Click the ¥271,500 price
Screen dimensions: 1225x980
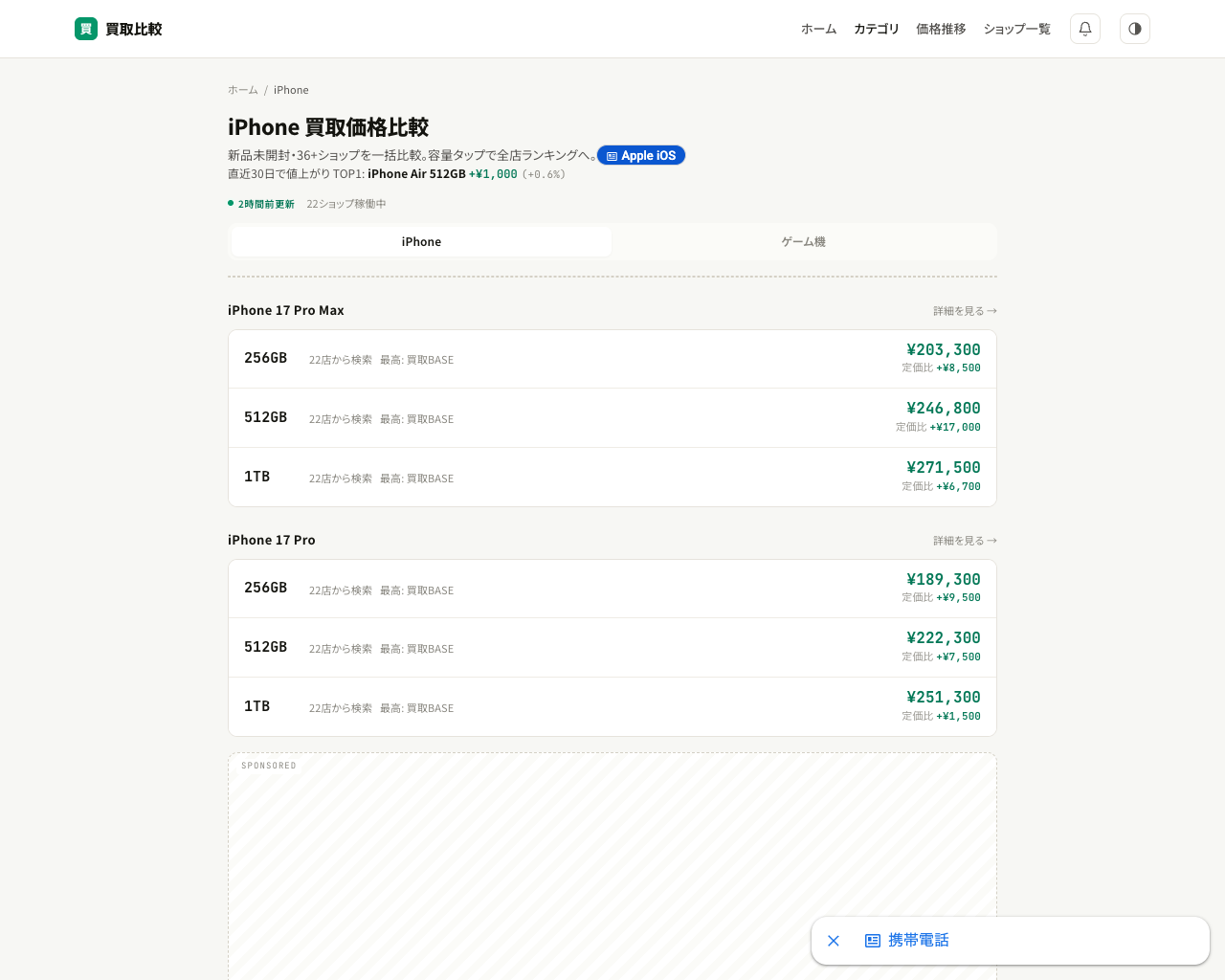(x=944, y=467)
